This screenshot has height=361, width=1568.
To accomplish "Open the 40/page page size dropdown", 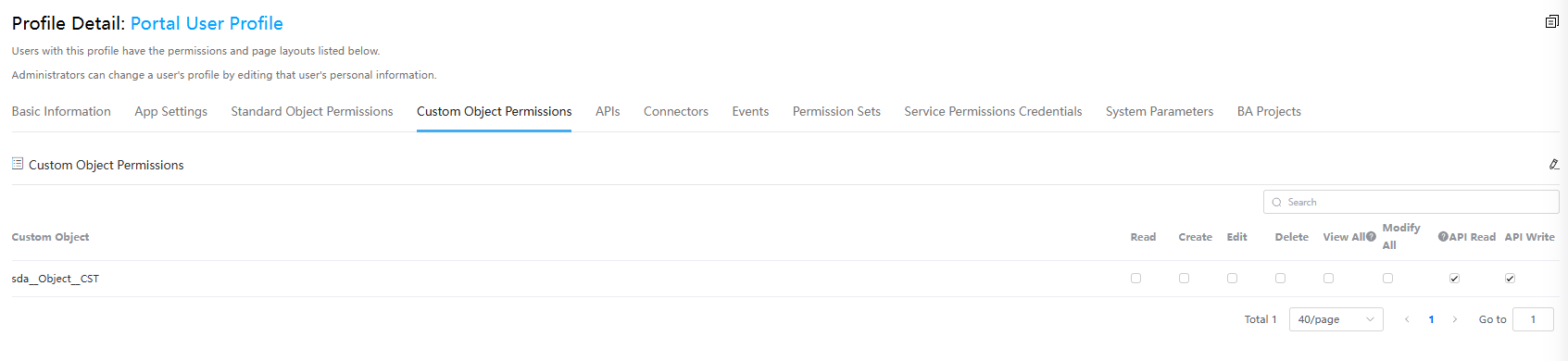I will tap(1336, 319).
